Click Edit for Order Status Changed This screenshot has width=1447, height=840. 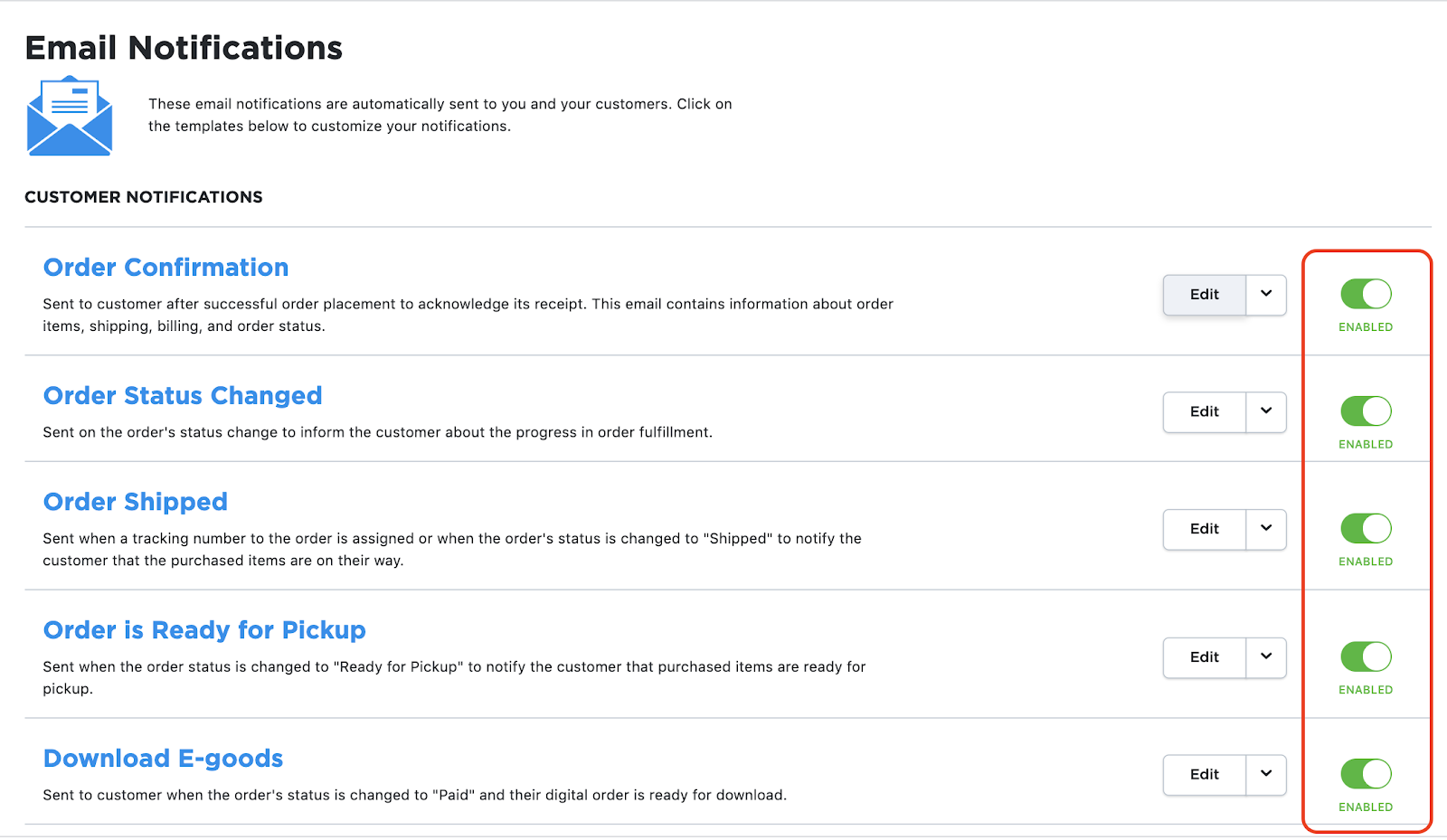coord(1205,412)
